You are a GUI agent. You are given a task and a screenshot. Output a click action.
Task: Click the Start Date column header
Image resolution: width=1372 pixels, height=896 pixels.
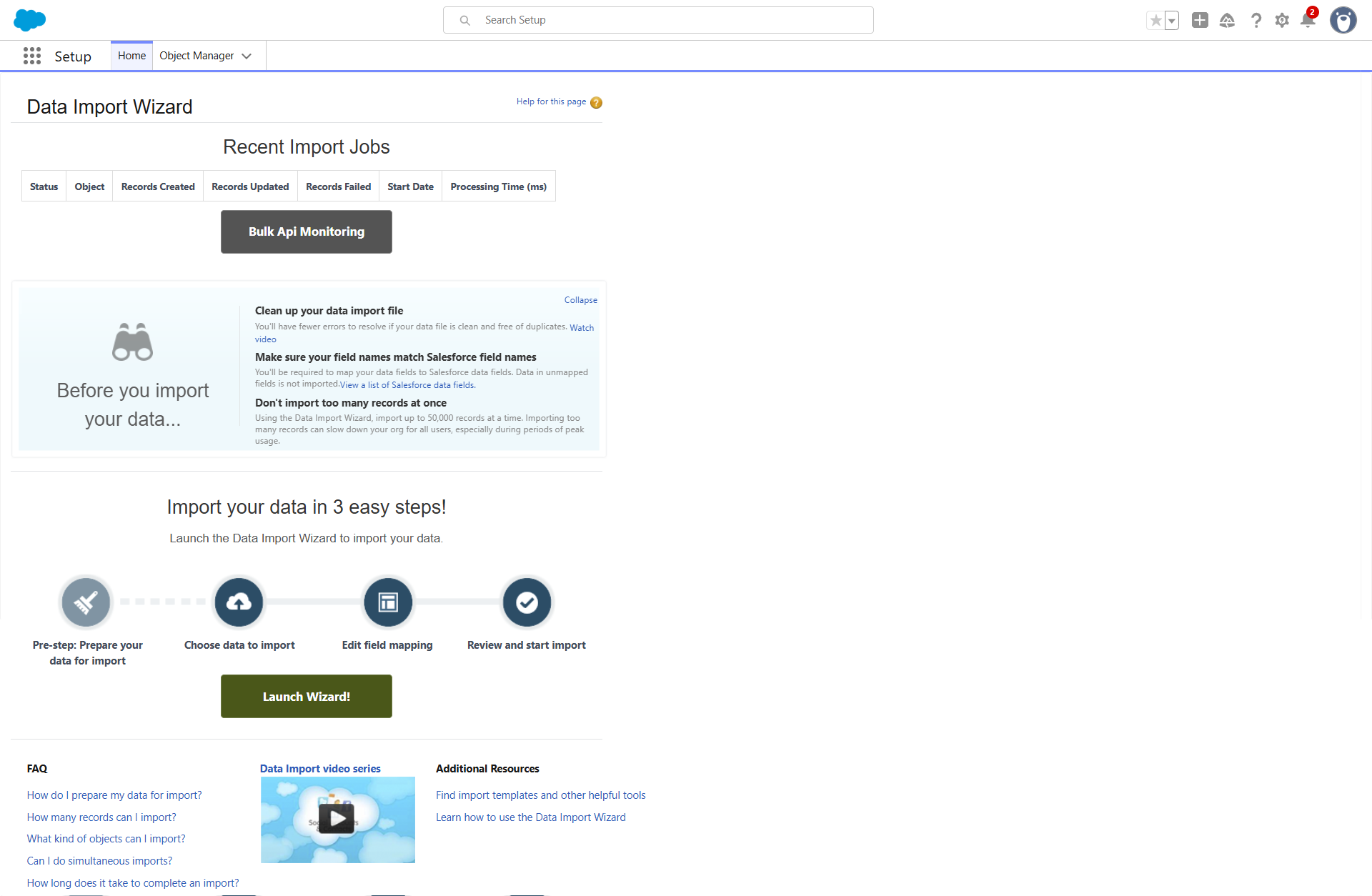click(410, 186)
